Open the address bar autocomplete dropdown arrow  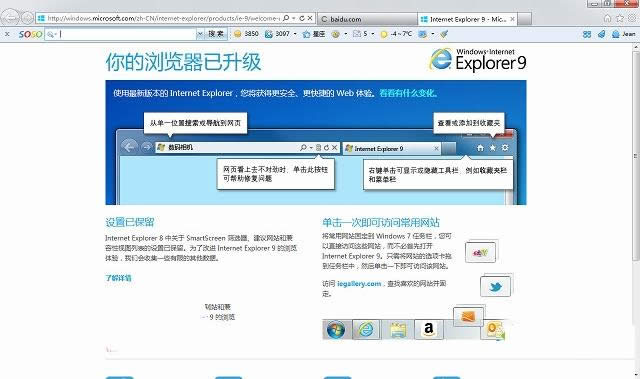(294, 18)
